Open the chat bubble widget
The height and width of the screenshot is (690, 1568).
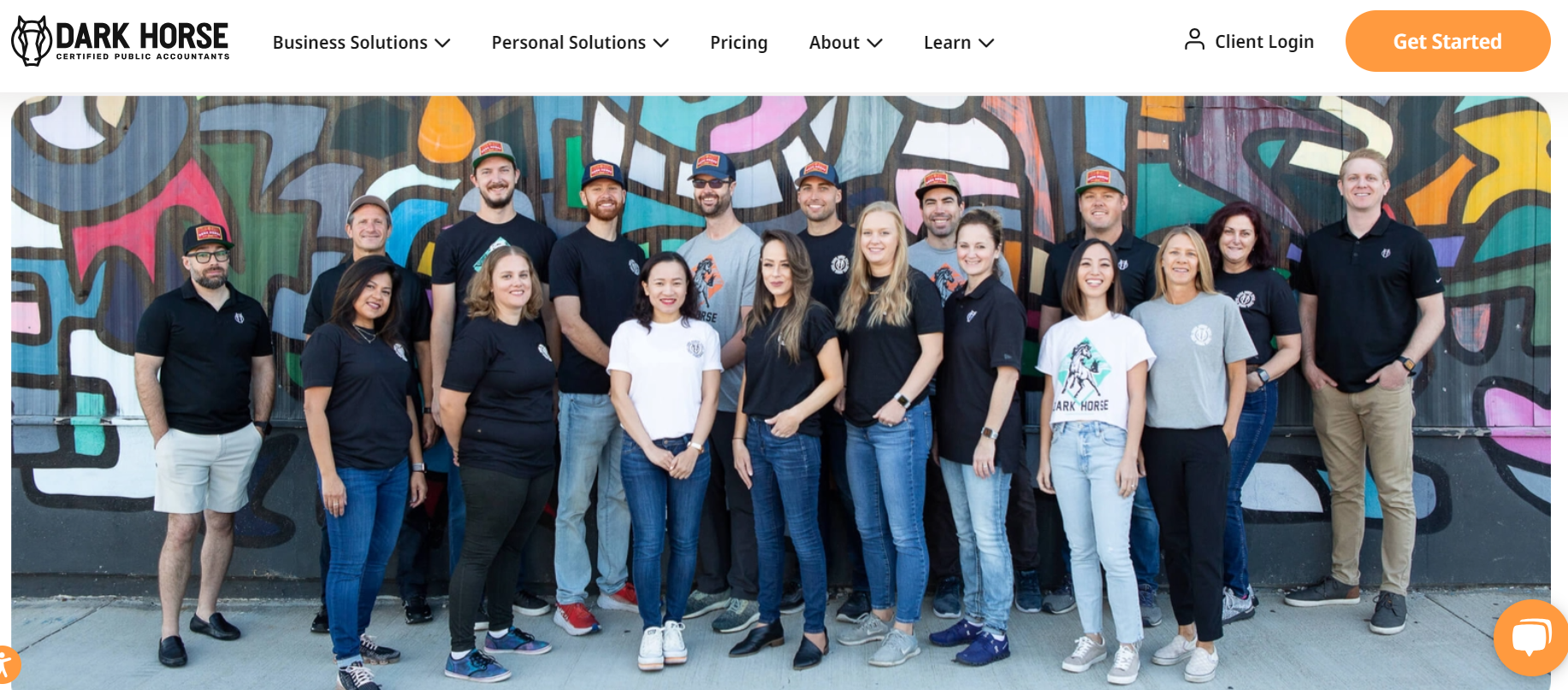click(x=1530, y=638)
